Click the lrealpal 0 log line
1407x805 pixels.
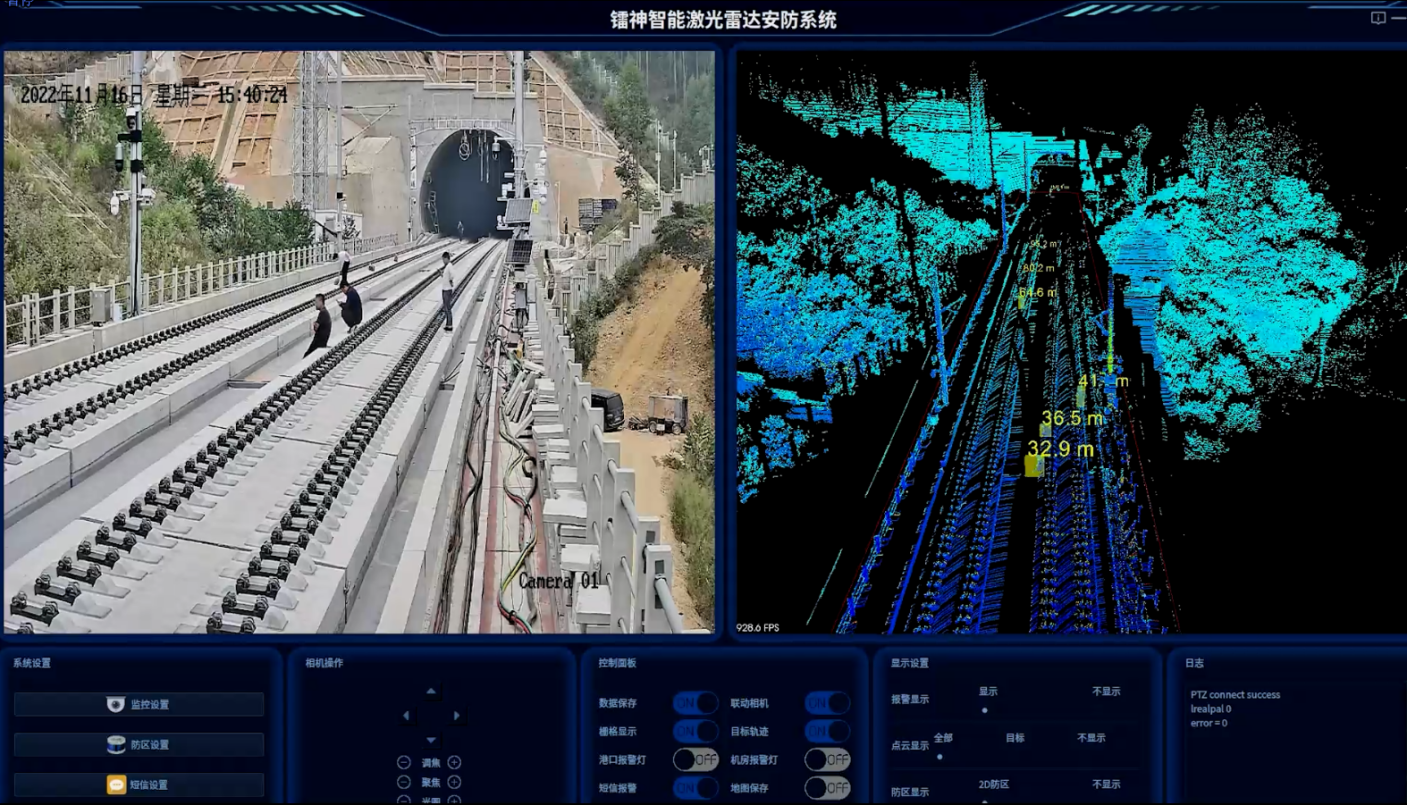(x=1210, y=708)
